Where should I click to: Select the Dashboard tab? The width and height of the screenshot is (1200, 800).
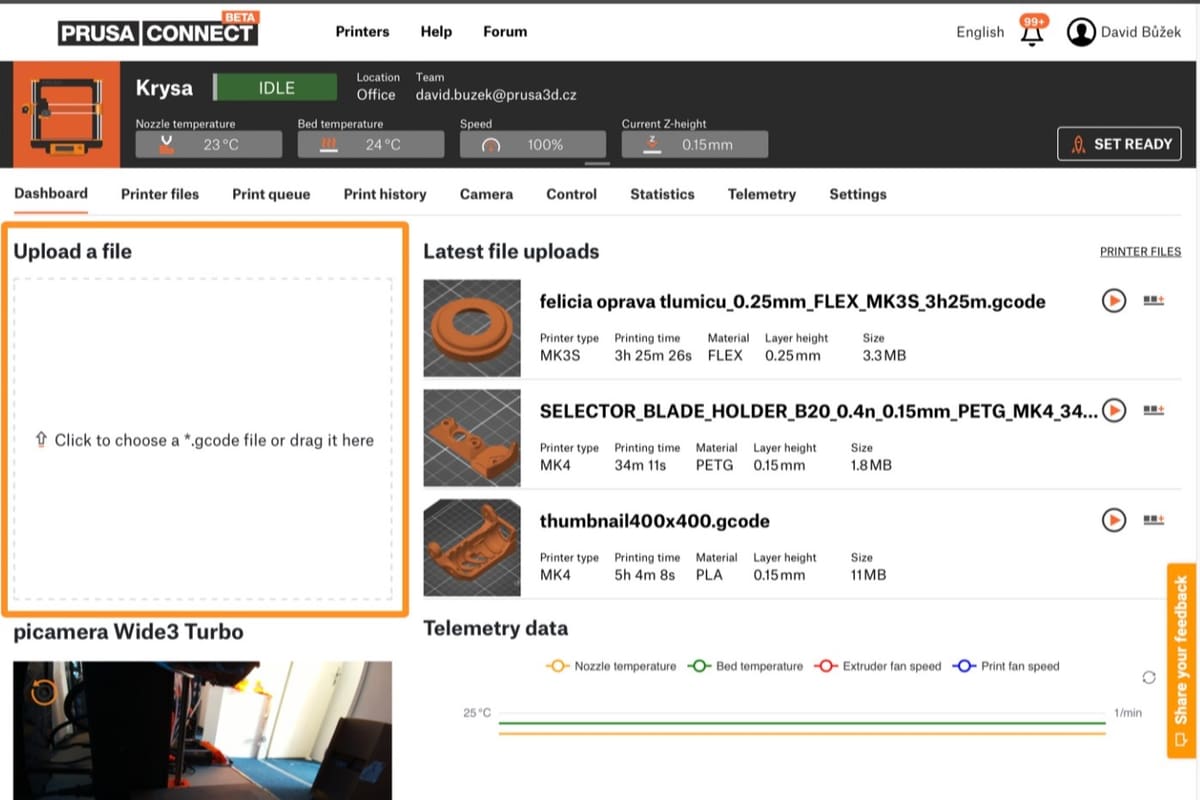click(51, 193)
